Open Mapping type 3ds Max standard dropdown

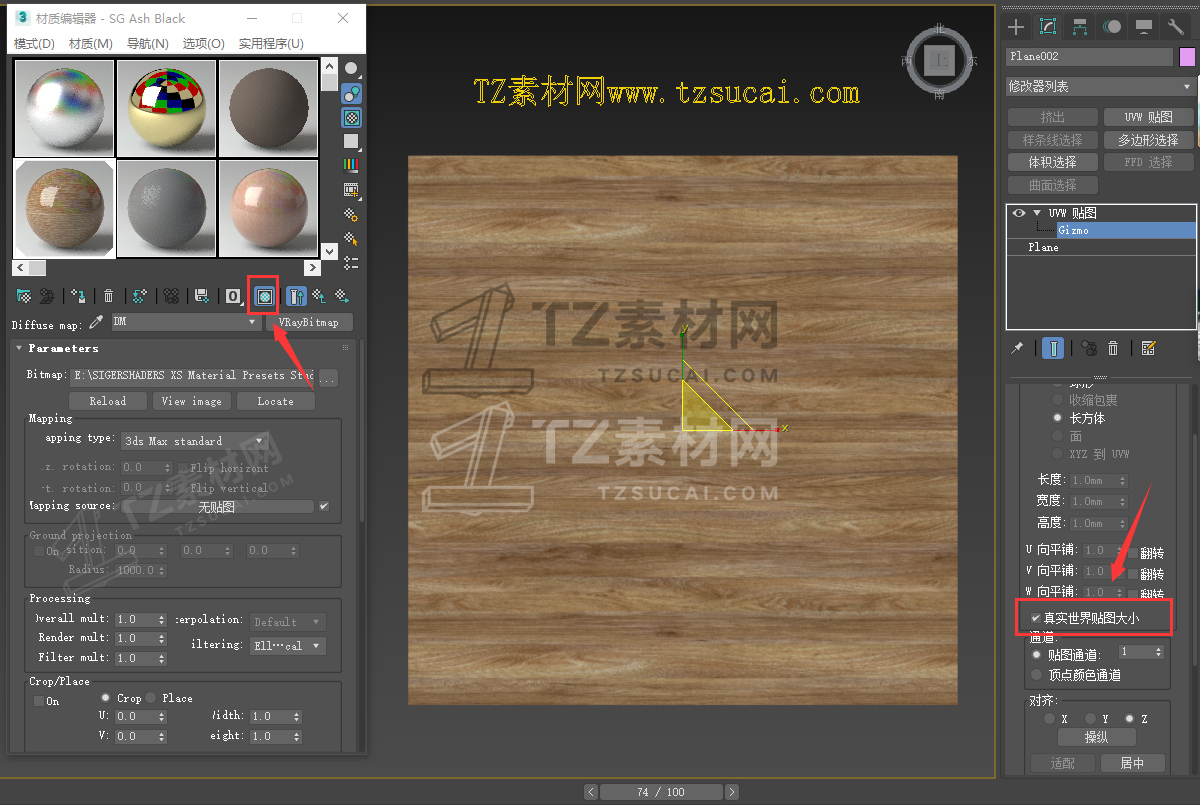click(x=194, y=441)
